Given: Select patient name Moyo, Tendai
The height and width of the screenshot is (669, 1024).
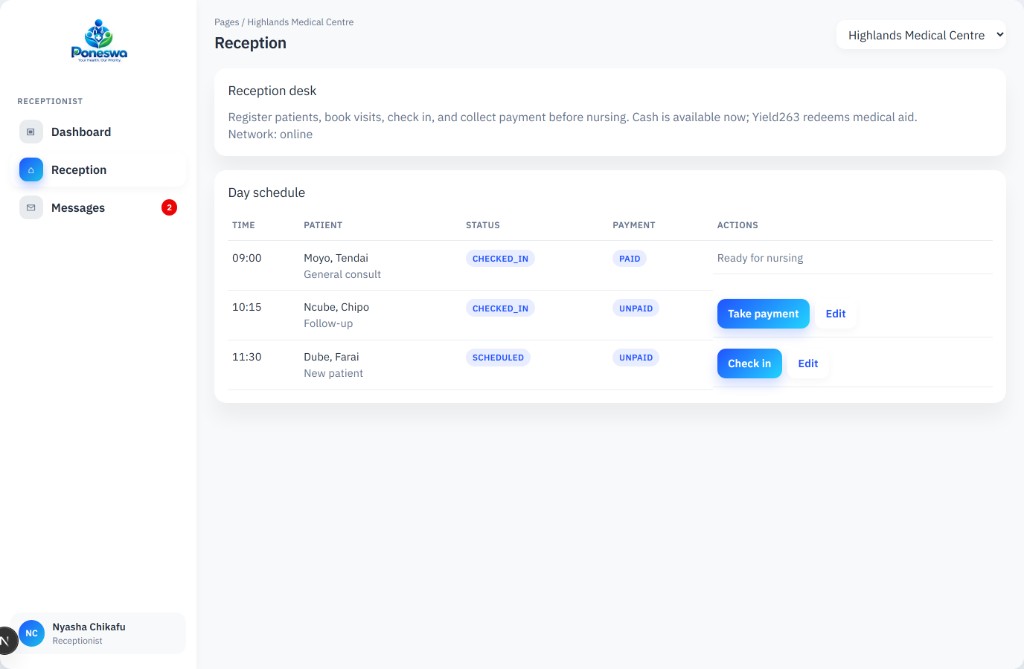Looking at the screenshot, I should coord(336,258).
